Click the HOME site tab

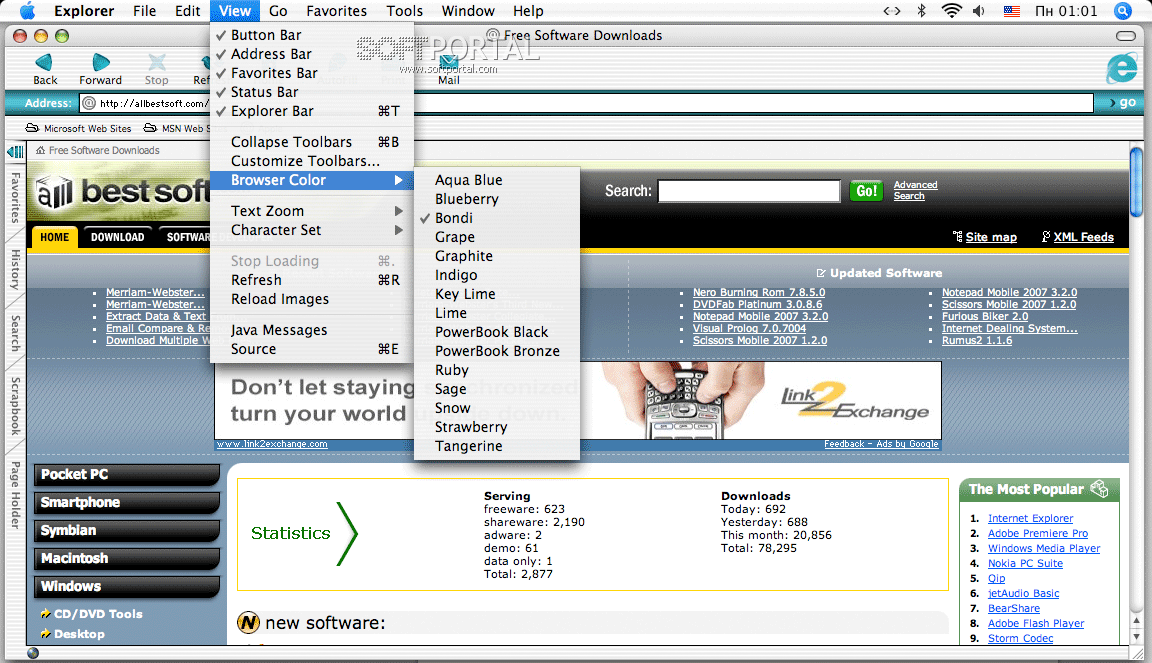click(x=55, y=237)
